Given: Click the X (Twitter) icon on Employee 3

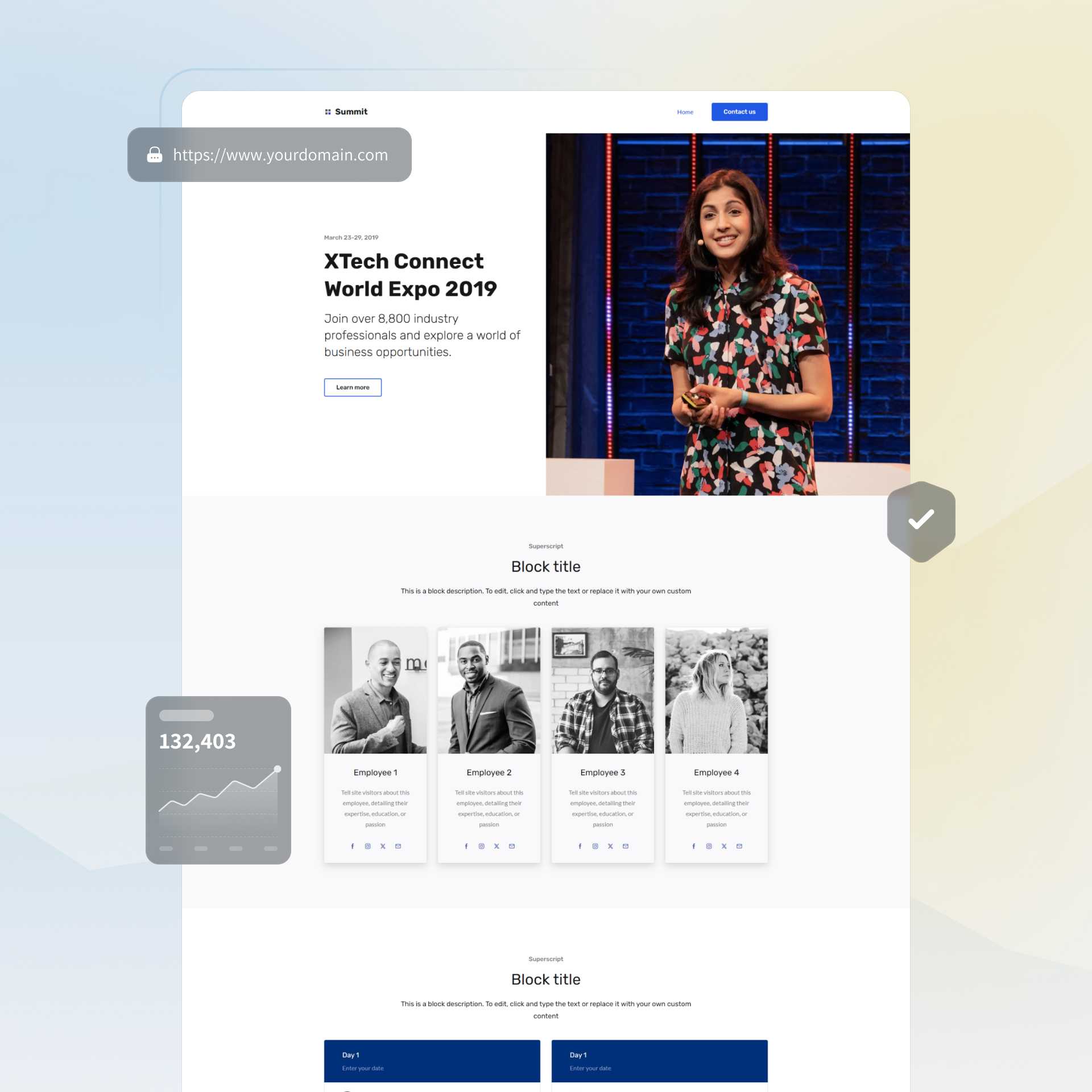Looking at the screenshot, I should pyautogui.click(x=611, y=846).
